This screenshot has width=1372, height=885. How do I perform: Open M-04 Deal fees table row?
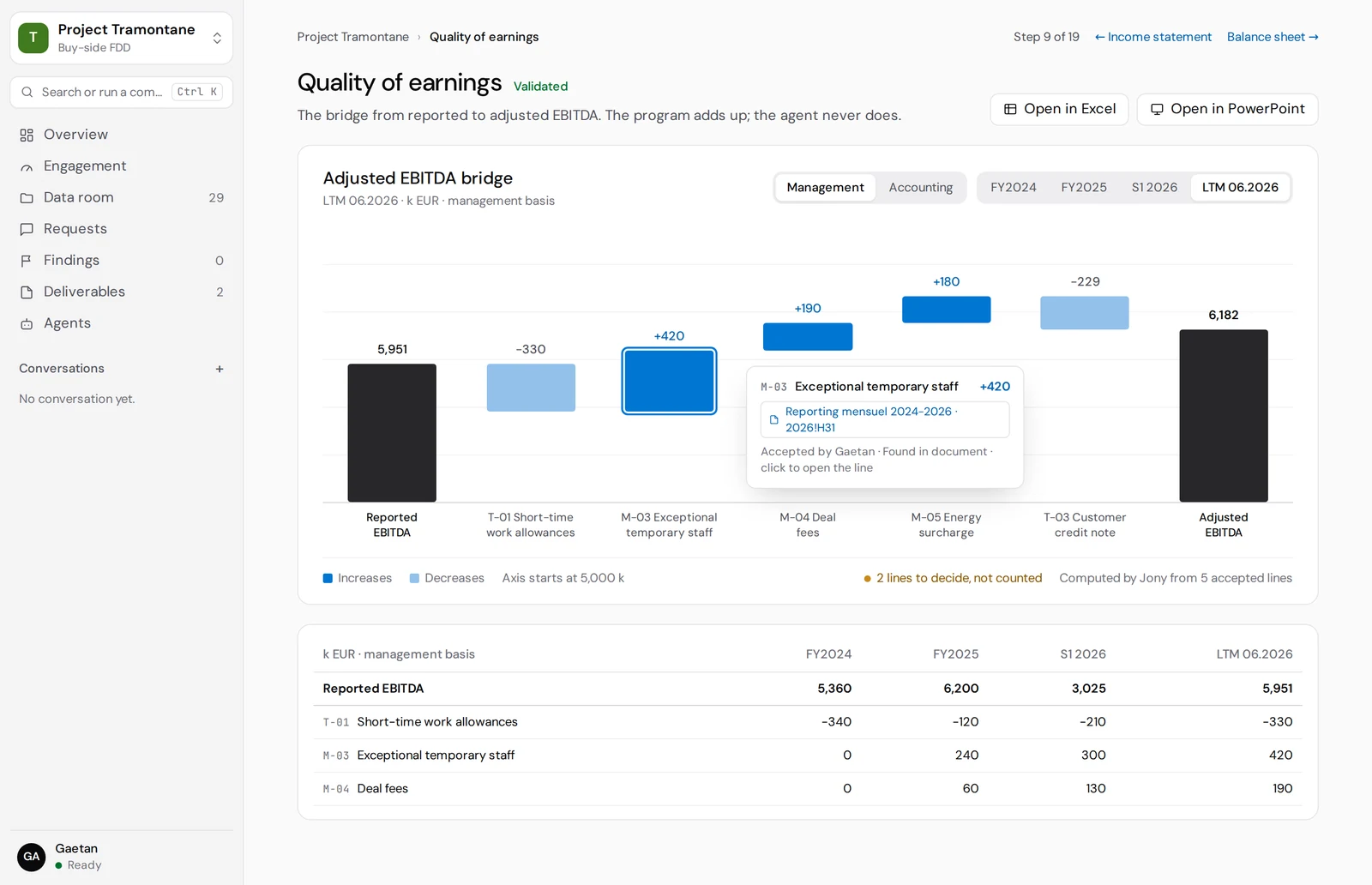pos(808,789)
